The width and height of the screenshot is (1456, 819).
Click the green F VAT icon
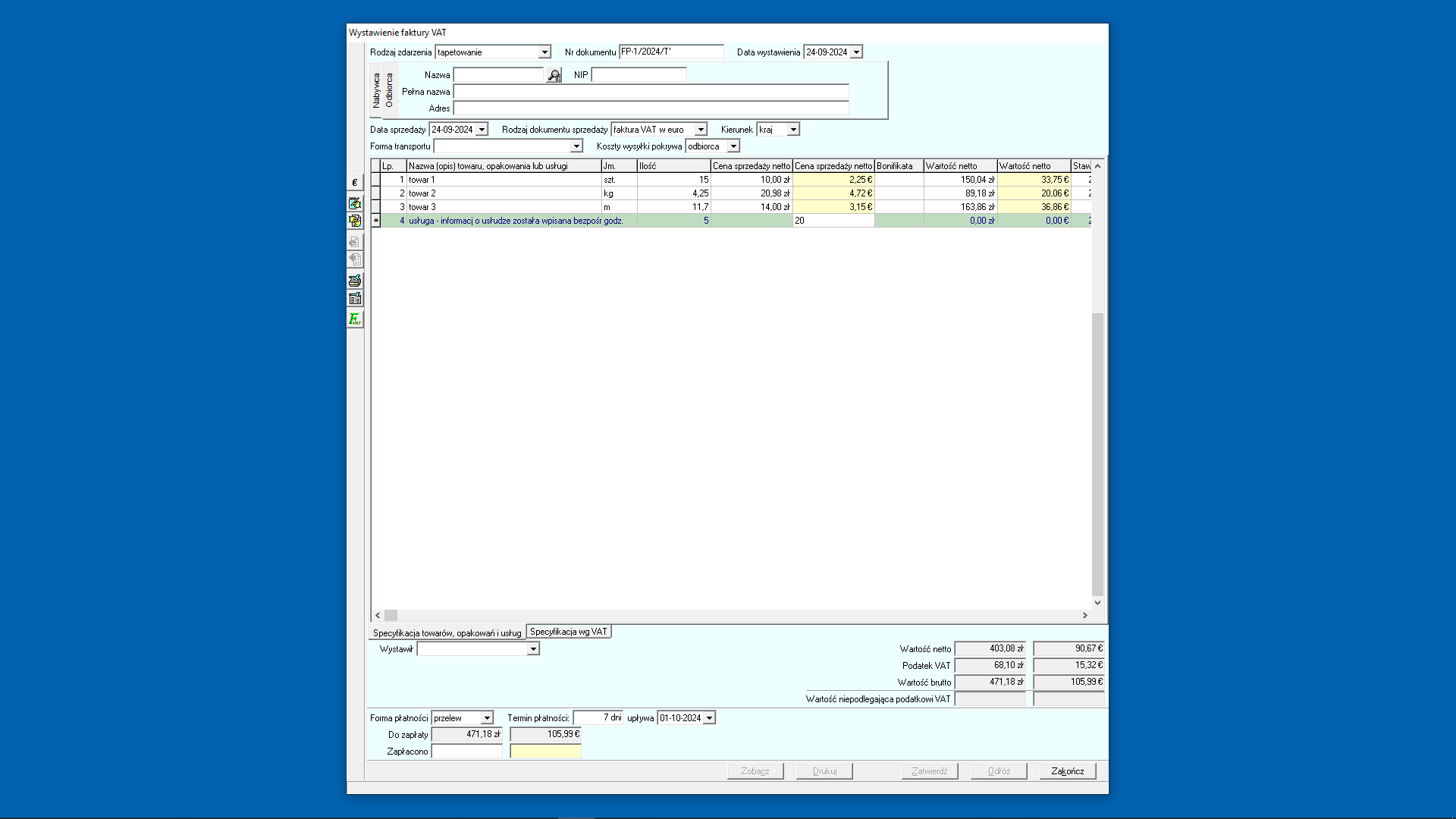355,319
